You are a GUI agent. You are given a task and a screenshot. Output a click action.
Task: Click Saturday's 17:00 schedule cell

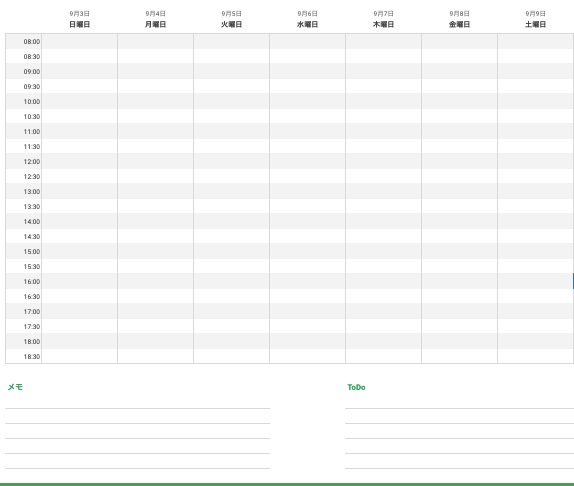pos(536,312)
